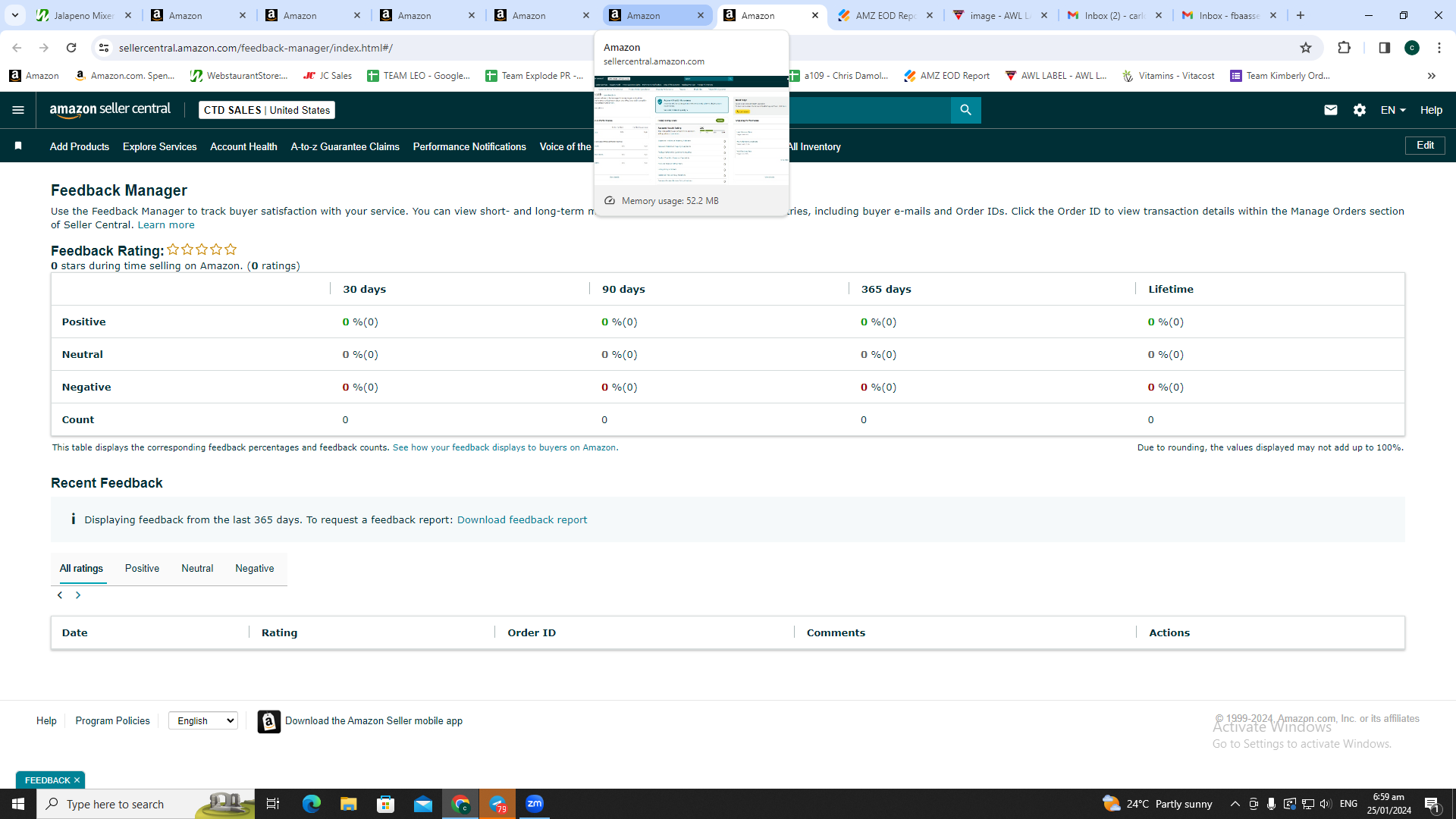Image resolution: width=1456 pixels, height=819 pixels.
Task: View site information icon in address bar
Action: pos(104,48)
